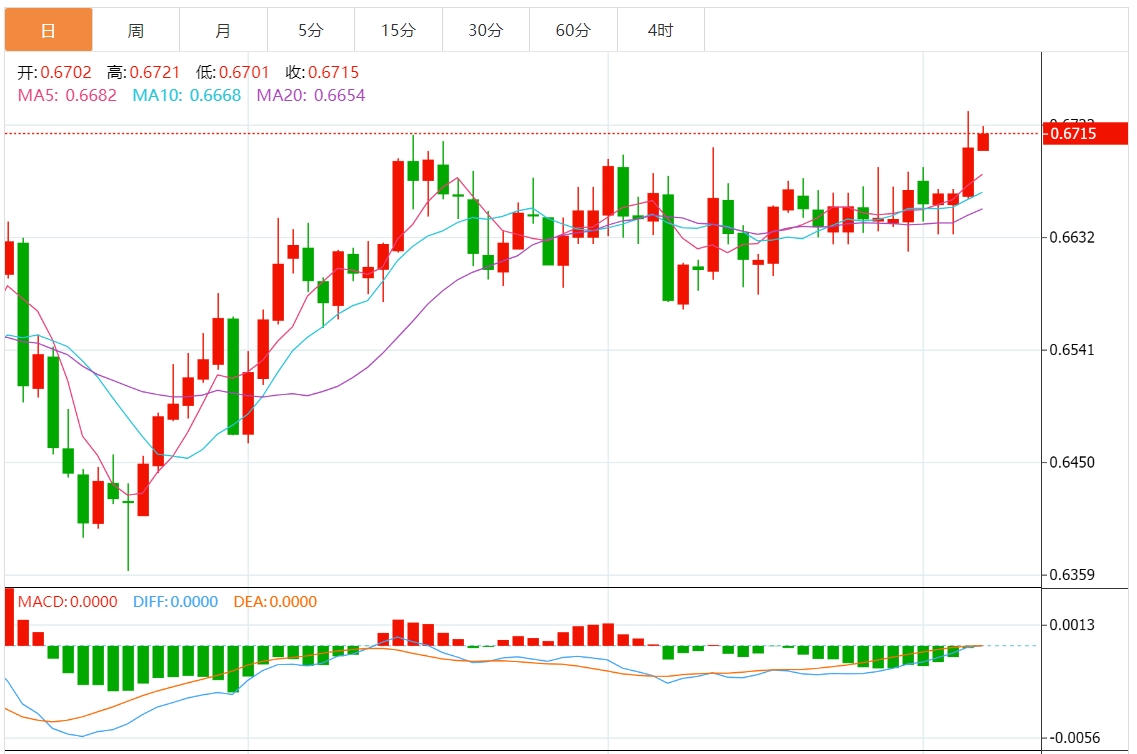The image size is (1137, 754).
Task: Click the rightmost red candlestick
Action: pos(983,141)
